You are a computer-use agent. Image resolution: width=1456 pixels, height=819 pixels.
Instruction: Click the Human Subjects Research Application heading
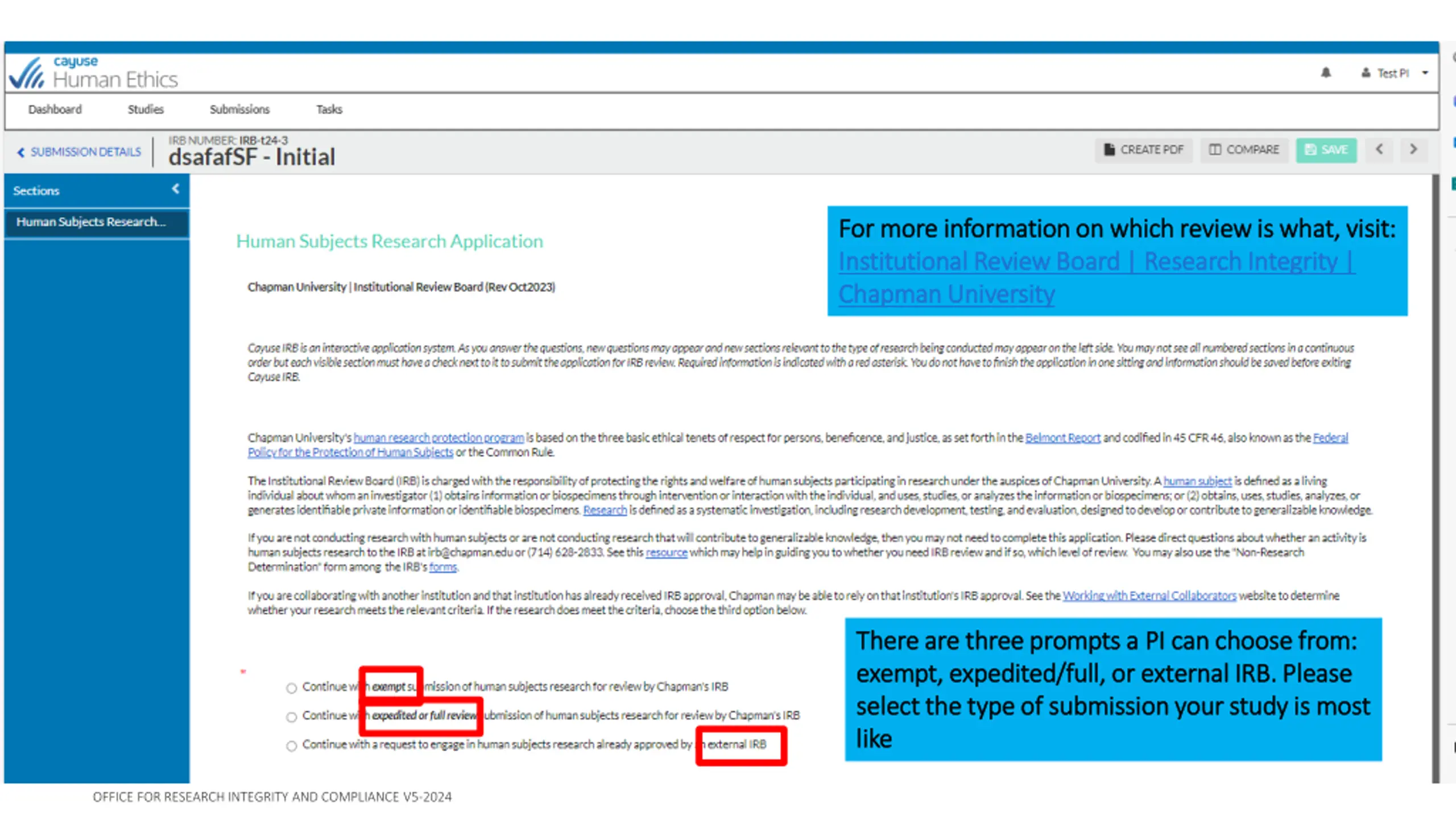click(x=390, y=241)
